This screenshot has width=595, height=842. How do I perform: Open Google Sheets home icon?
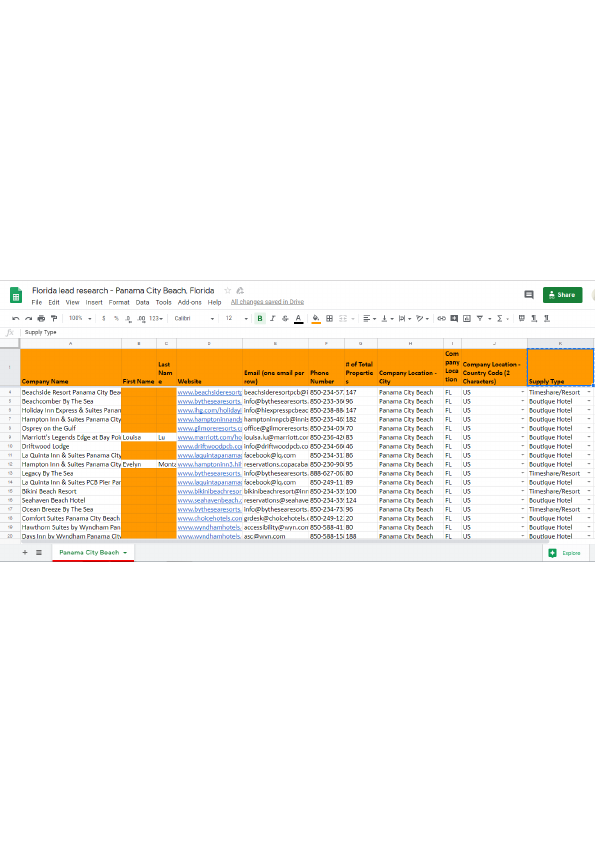click(x=16, y=295)
